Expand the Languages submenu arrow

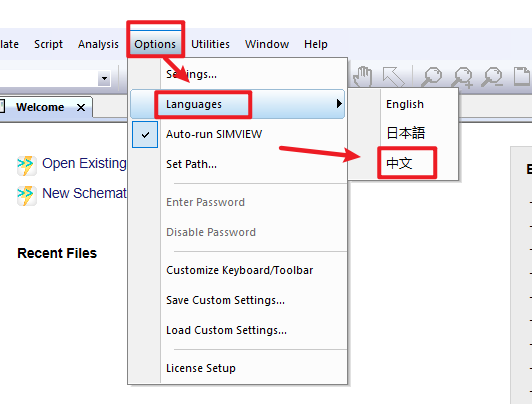coord(339,104)
